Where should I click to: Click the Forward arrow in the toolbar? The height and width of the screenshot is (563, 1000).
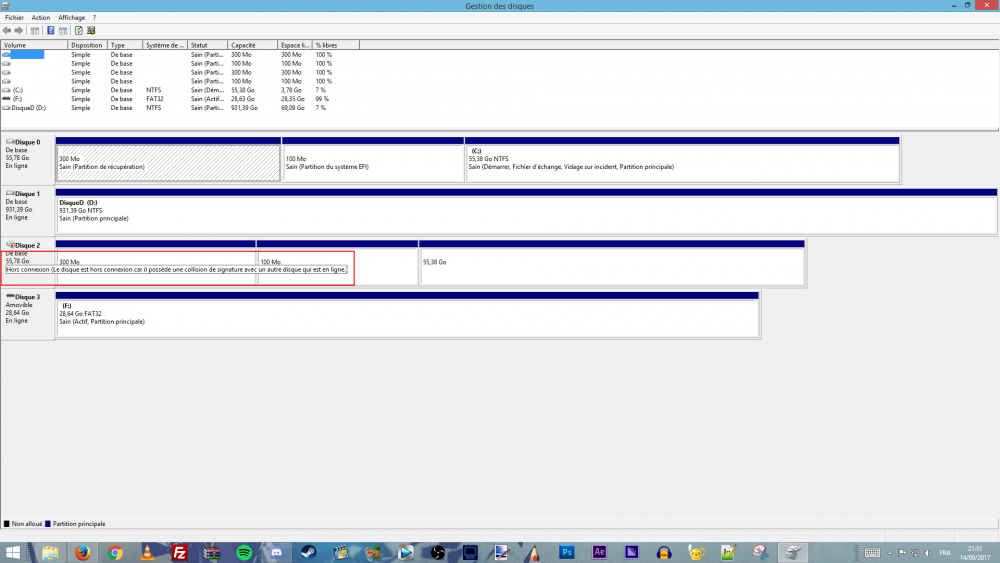pos(18,31)
